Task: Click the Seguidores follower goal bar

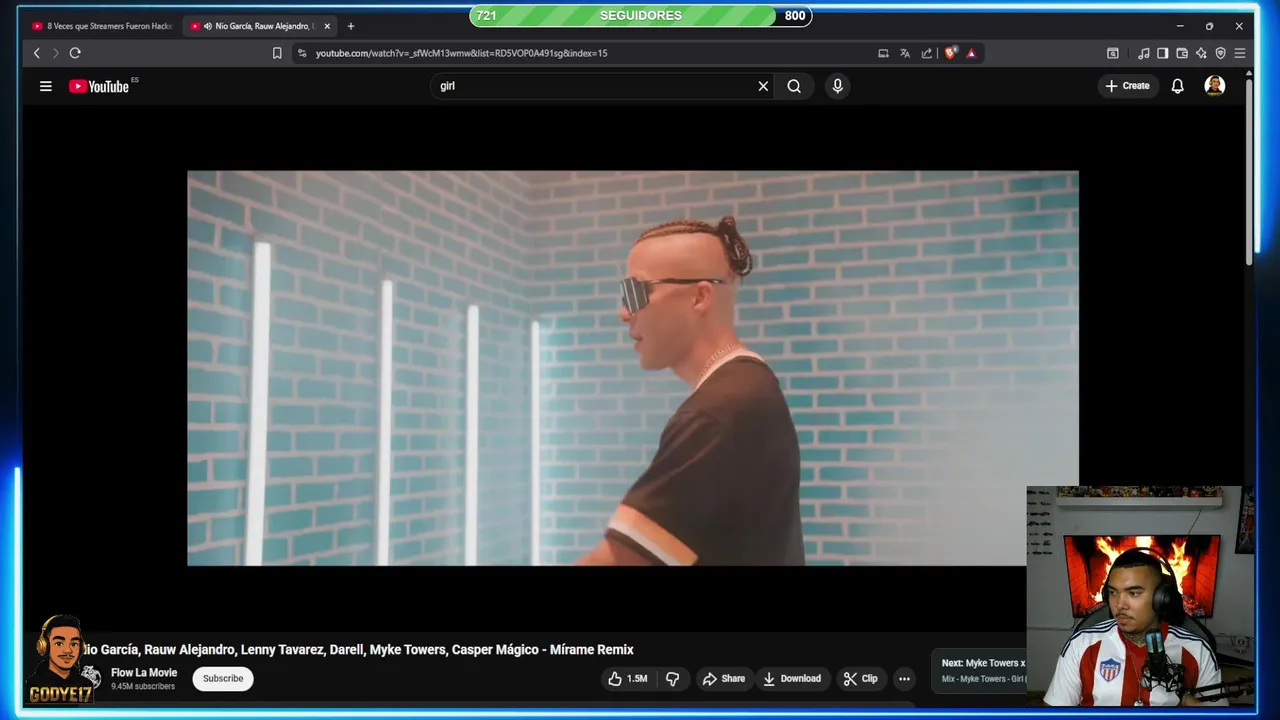Action: 640,16
